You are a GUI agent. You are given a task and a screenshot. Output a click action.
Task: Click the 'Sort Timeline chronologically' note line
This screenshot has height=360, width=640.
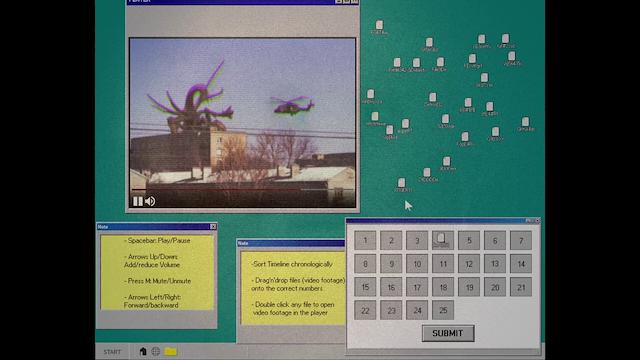click(x=292, y=264)
